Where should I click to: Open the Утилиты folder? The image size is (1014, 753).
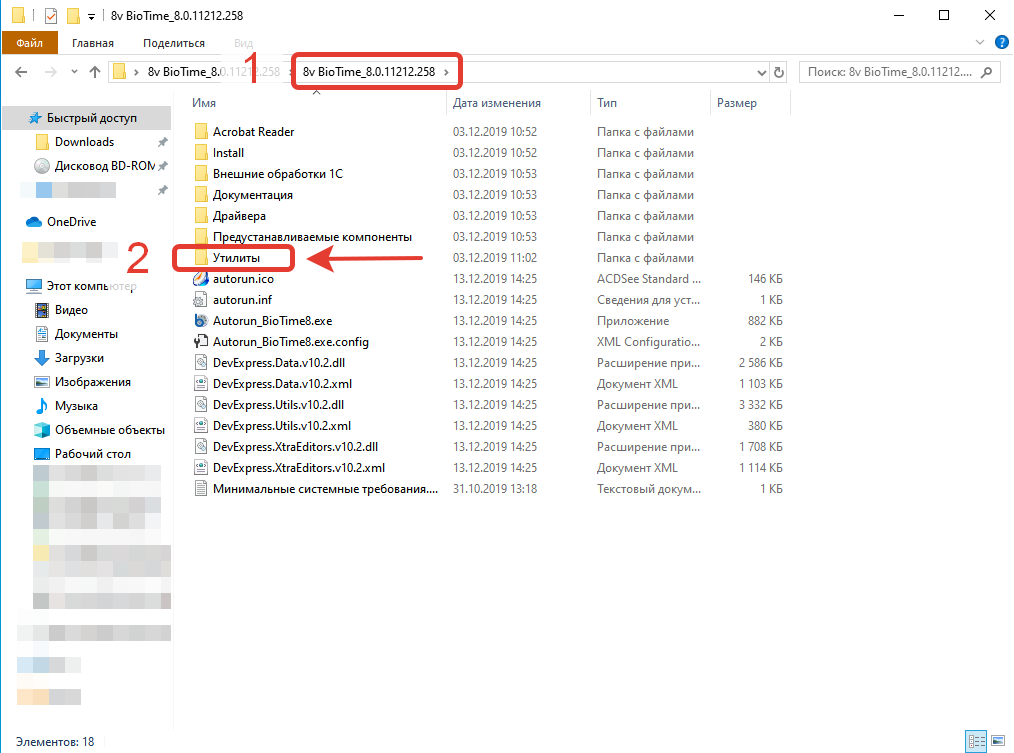(x=236, y=258)
